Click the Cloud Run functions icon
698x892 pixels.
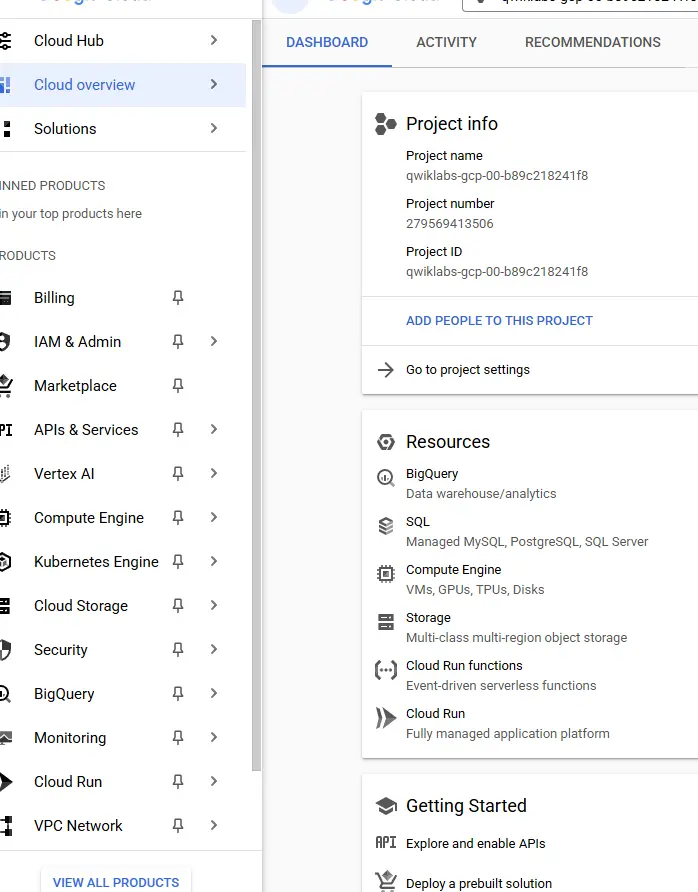(386, 670)
